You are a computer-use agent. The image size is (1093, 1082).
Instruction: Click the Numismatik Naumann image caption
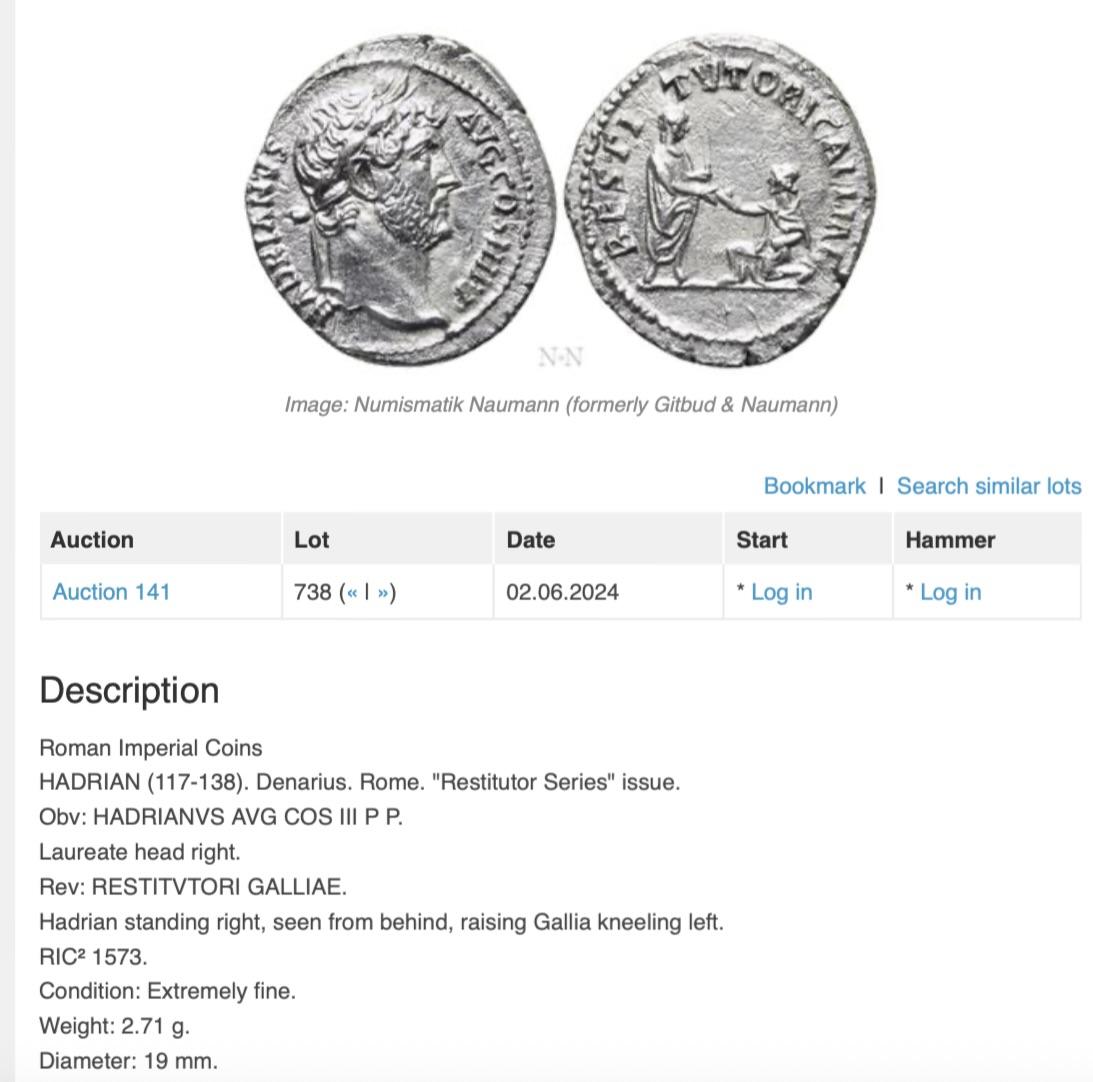click(x=560, y=405)
